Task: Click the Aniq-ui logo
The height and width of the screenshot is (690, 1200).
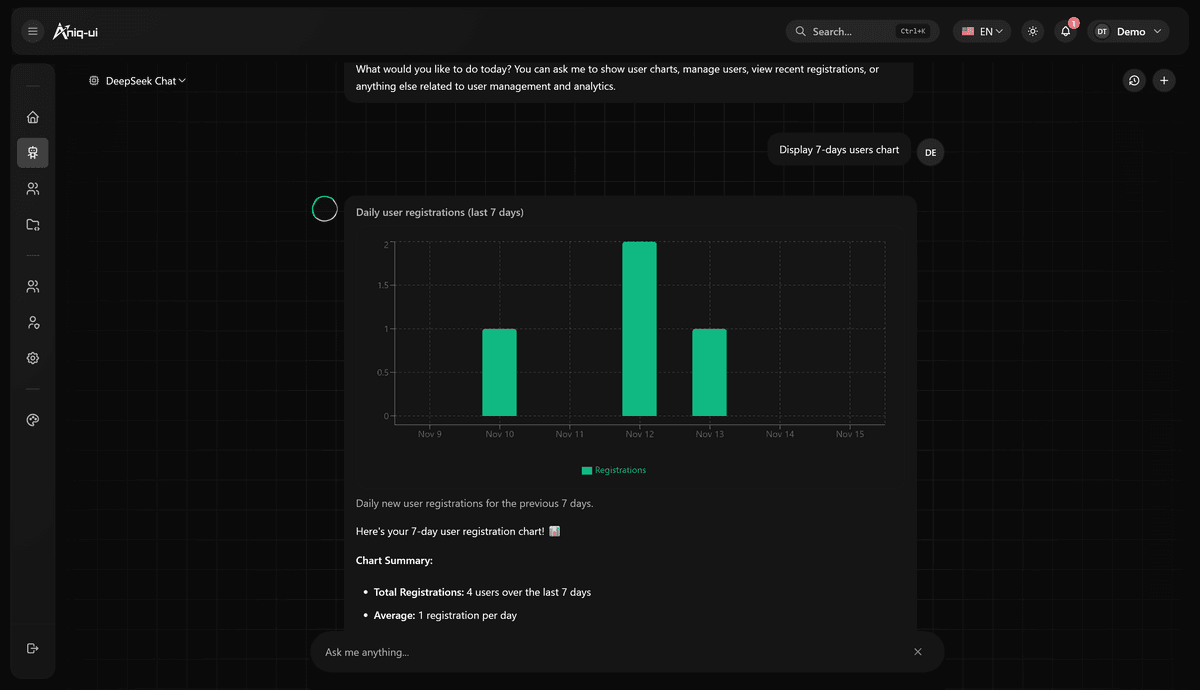Action: pyautogui.click(x=76, y=32)
